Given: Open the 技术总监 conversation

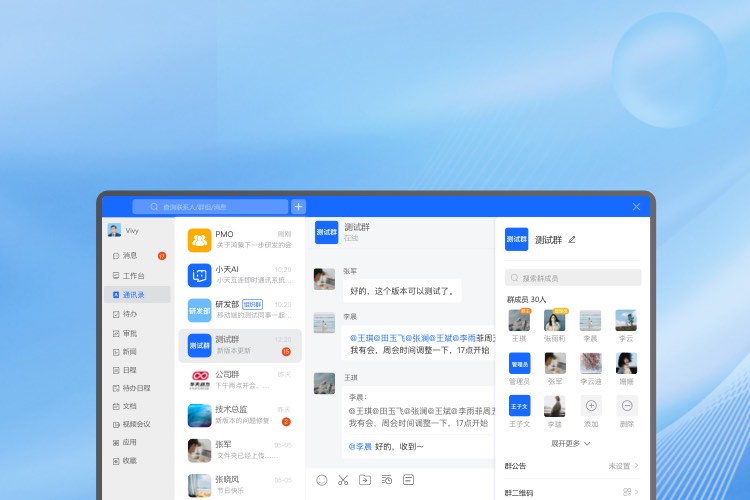Looking at the screenshot, I should 240,415.
